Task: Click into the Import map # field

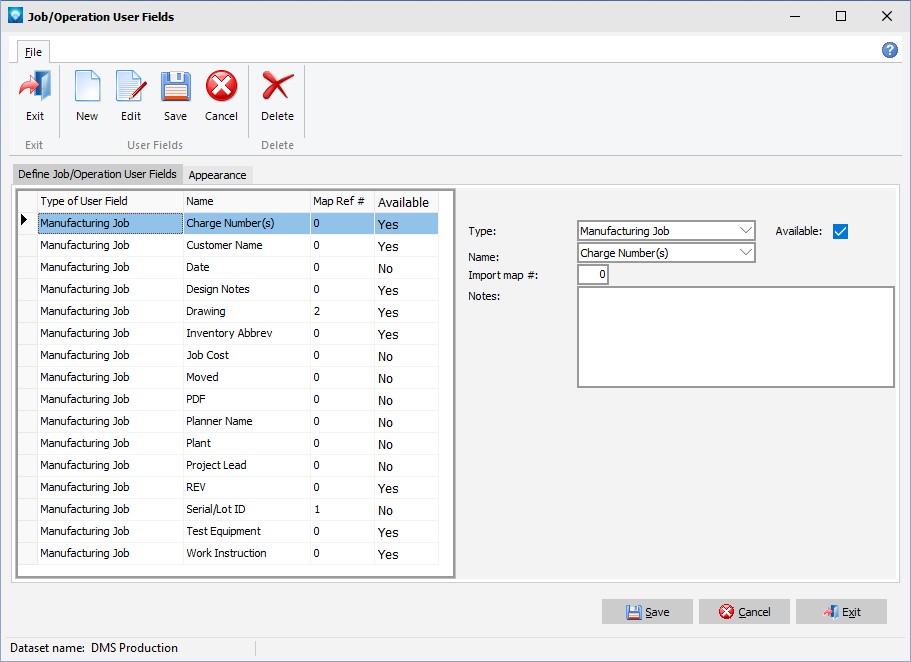Action: pyautogui.click(x=592, y=275)
